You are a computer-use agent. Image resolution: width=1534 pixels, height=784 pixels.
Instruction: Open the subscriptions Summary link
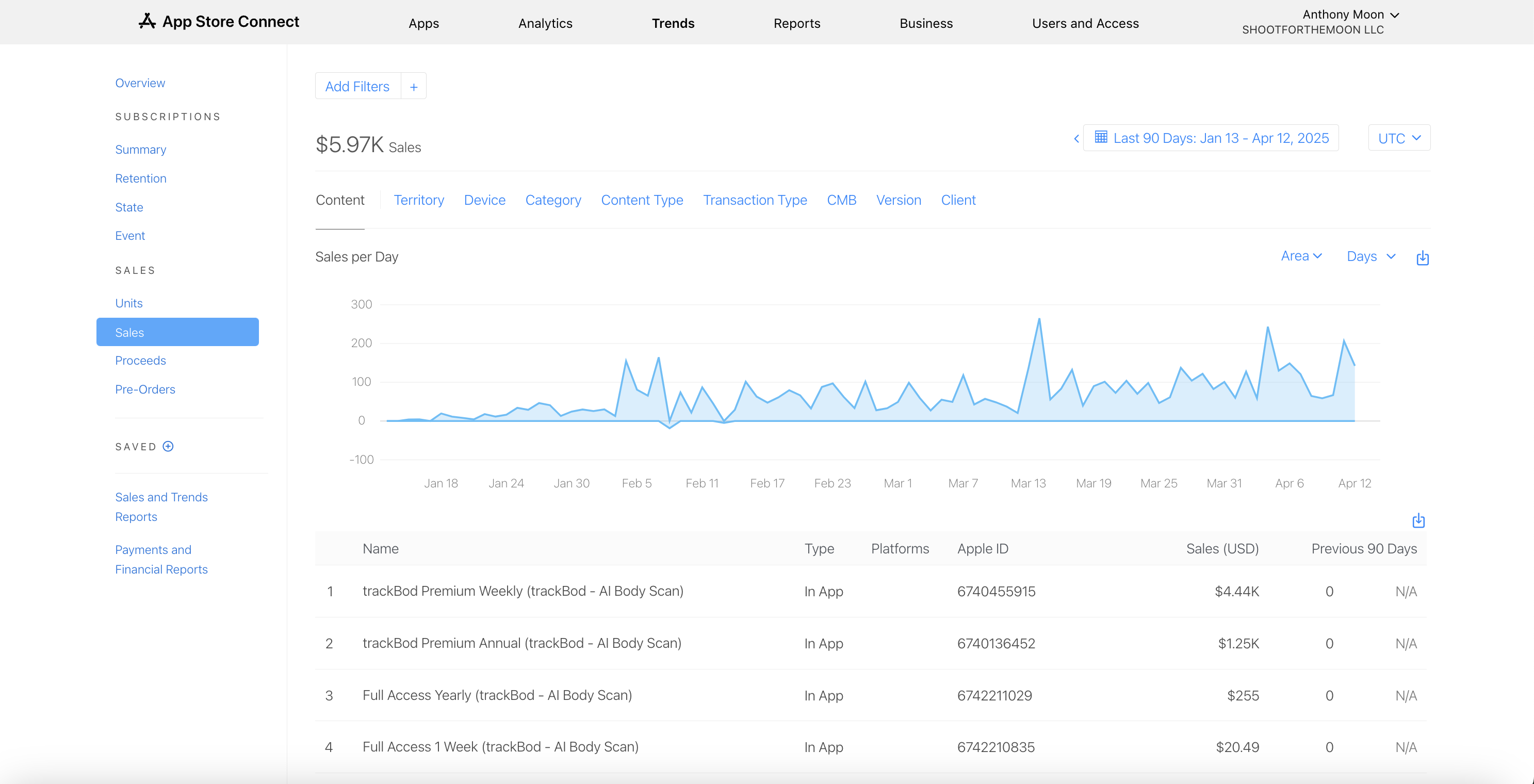point(140,150)
